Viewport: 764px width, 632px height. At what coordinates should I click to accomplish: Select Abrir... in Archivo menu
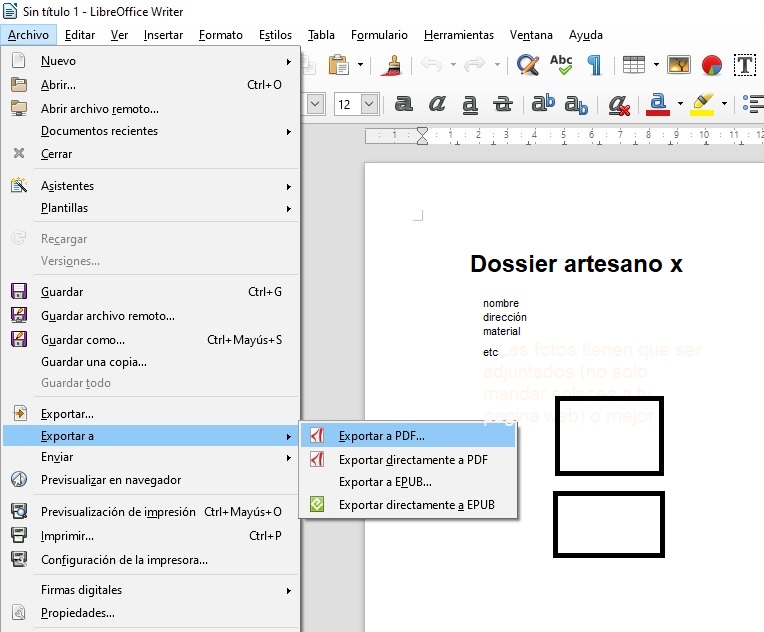151,85
